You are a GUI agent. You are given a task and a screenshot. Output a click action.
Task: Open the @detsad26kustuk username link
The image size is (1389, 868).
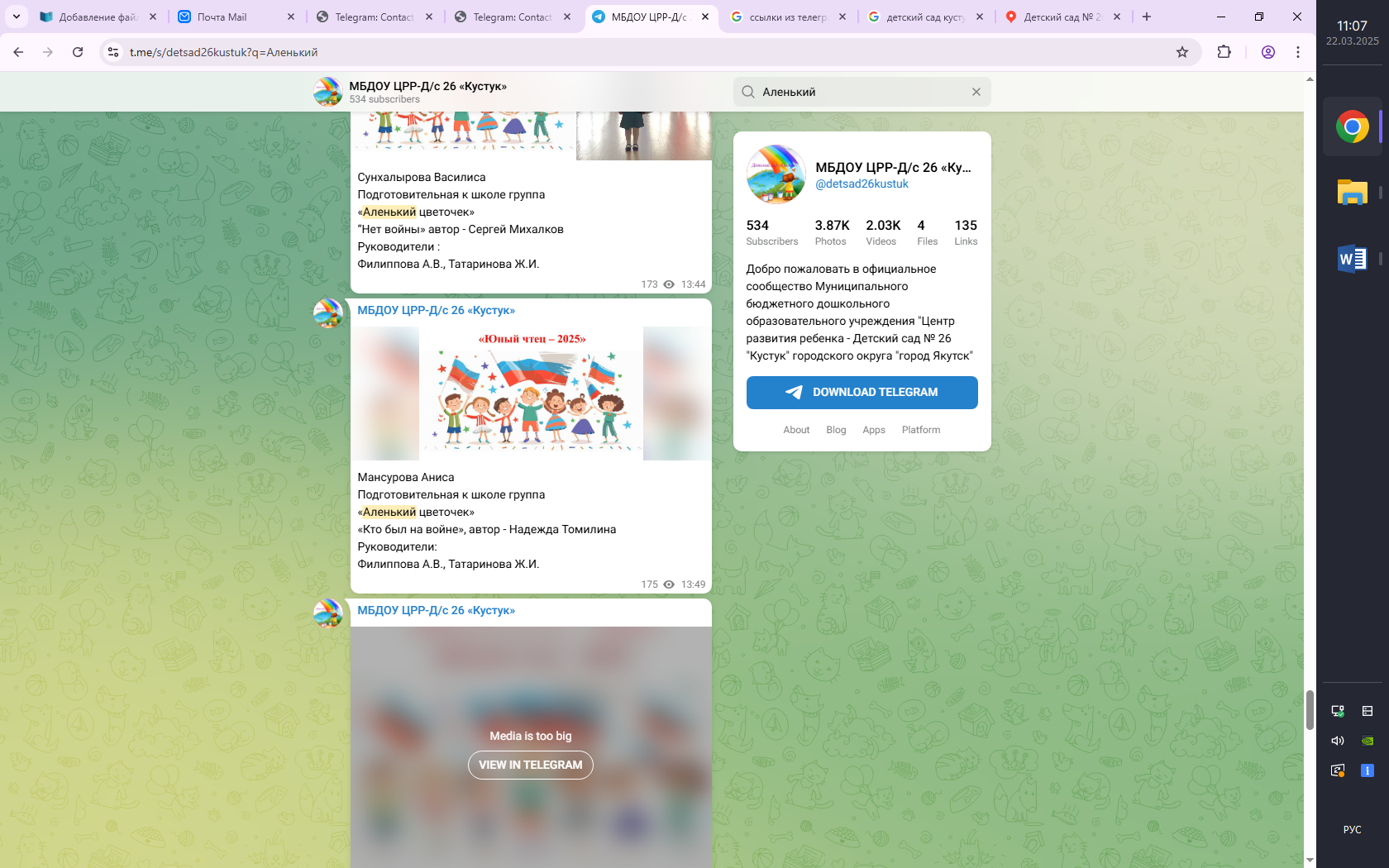[862, 184]
